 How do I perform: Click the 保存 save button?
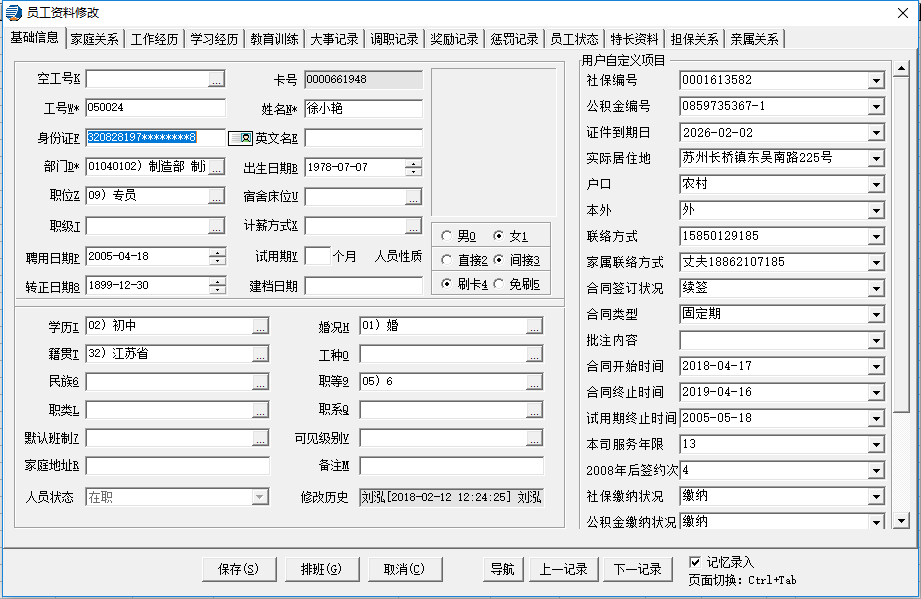point(238,569)
